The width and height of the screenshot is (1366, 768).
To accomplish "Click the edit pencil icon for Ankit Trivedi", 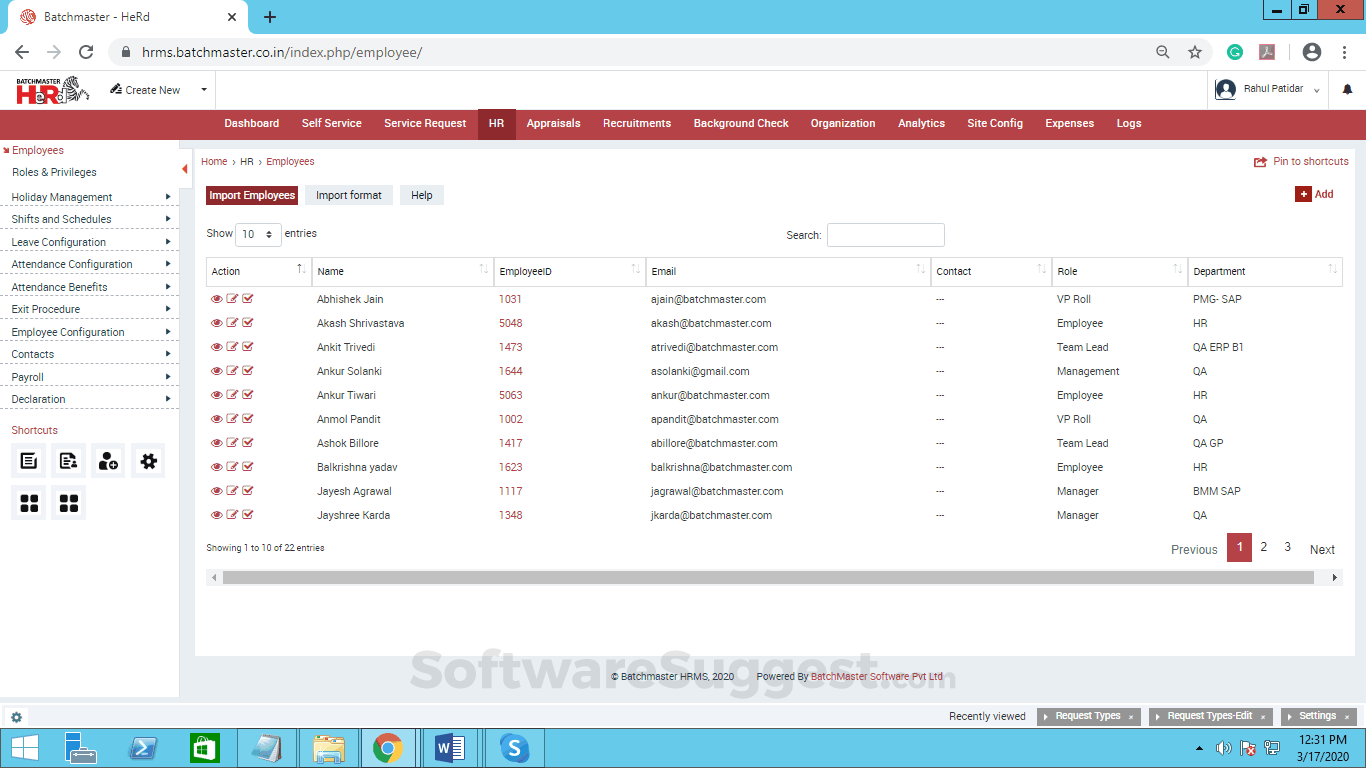I will [x=232, y=347].
